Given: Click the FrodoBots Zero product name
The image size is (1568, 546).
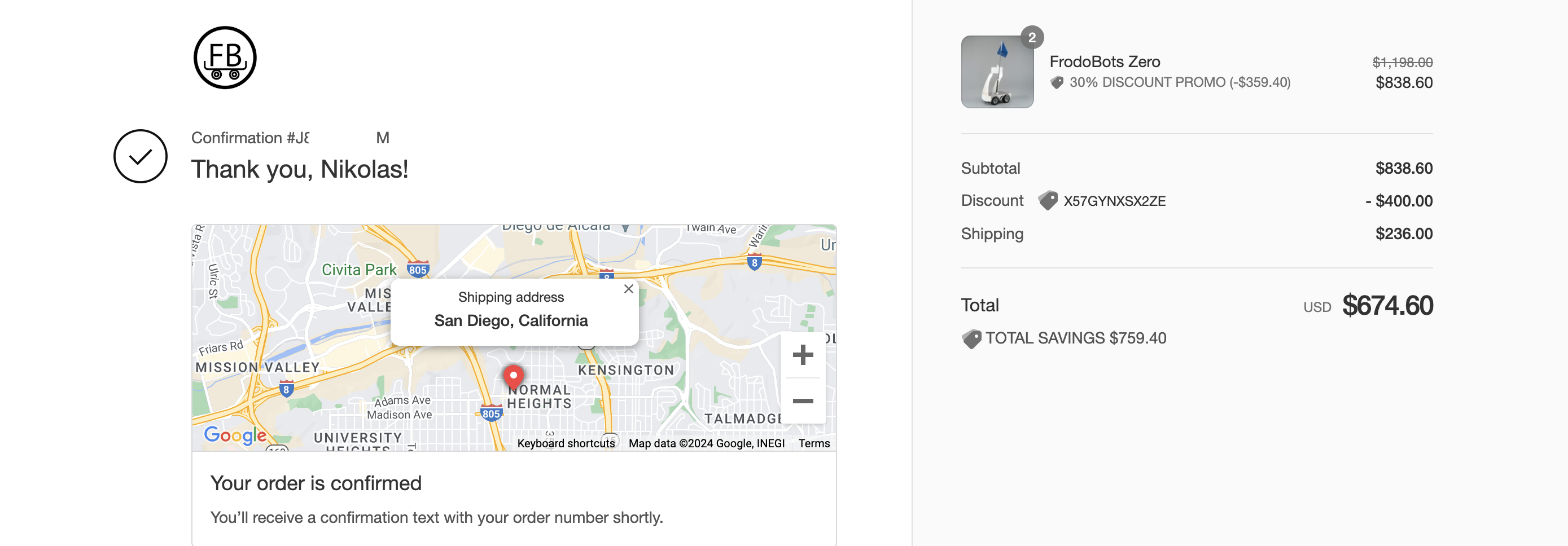Looking at the screenshot, I should pos(1104,61).
